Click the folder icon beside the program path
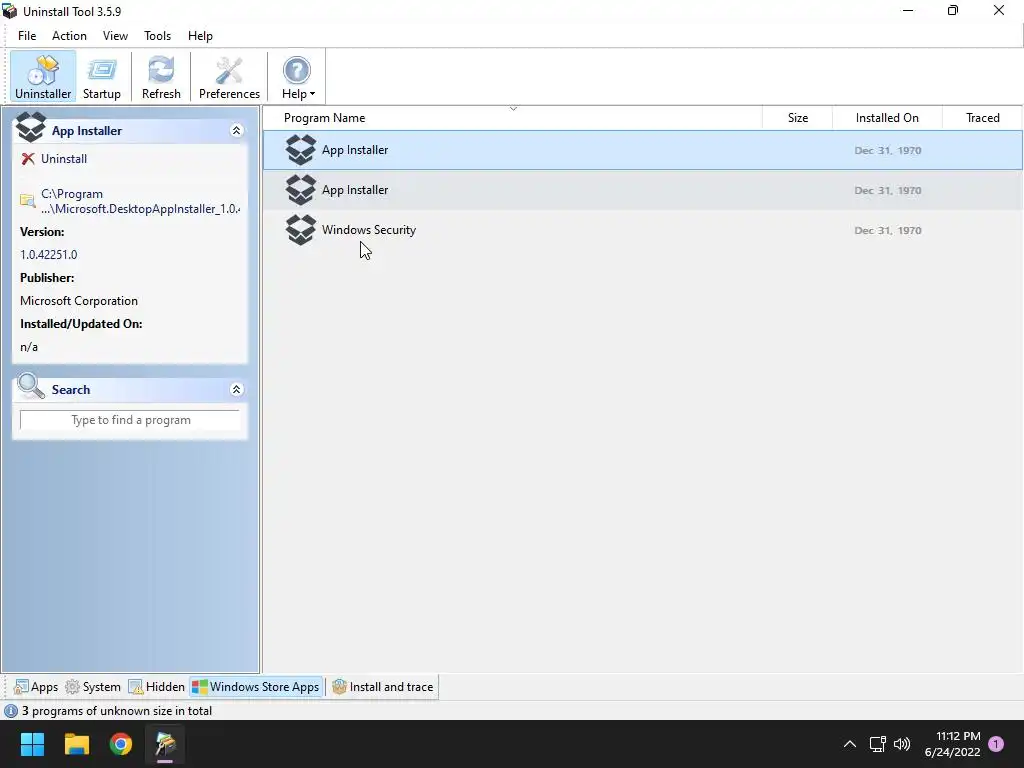Screen dimensions: 1024x768 click(27, 200)
